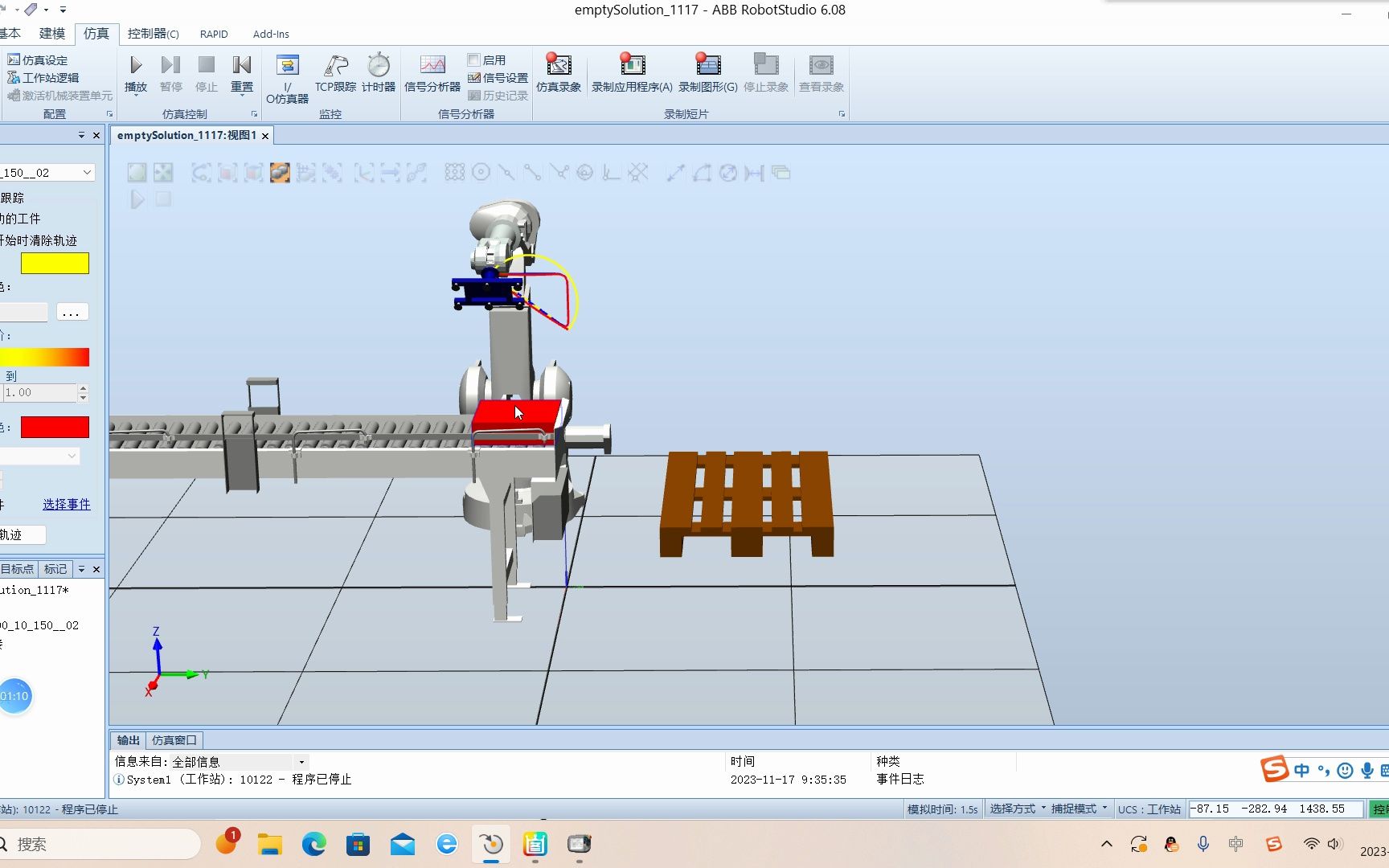Image resolution: width=1389 pixels, height=868 pixels.
Task: Expand the 配置 group dialog launcher
Action: click(109, 114)
